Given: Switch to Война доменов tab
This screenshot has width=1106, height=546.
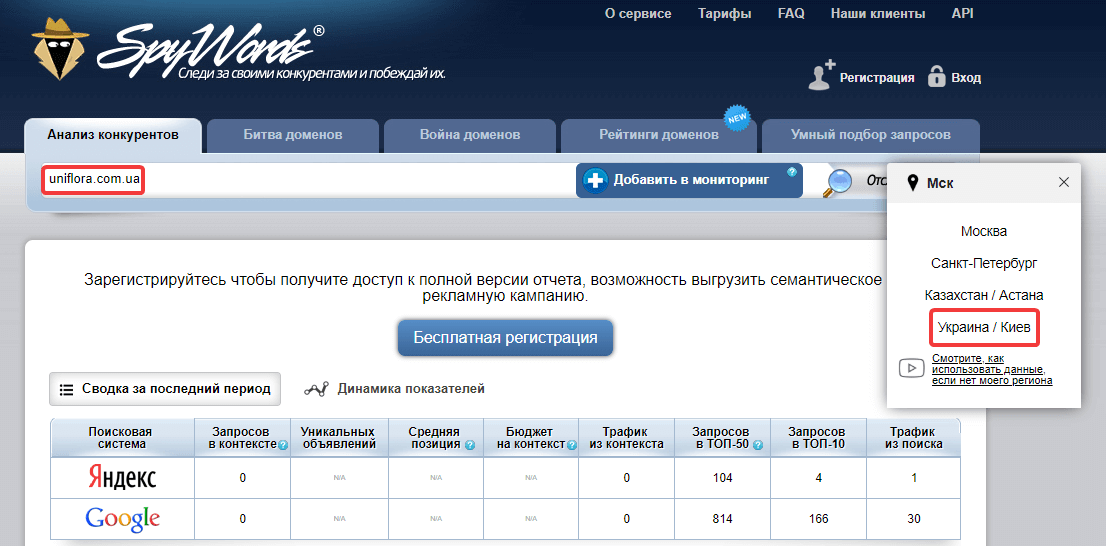Looking at the screenshot, I should point(470,135).
